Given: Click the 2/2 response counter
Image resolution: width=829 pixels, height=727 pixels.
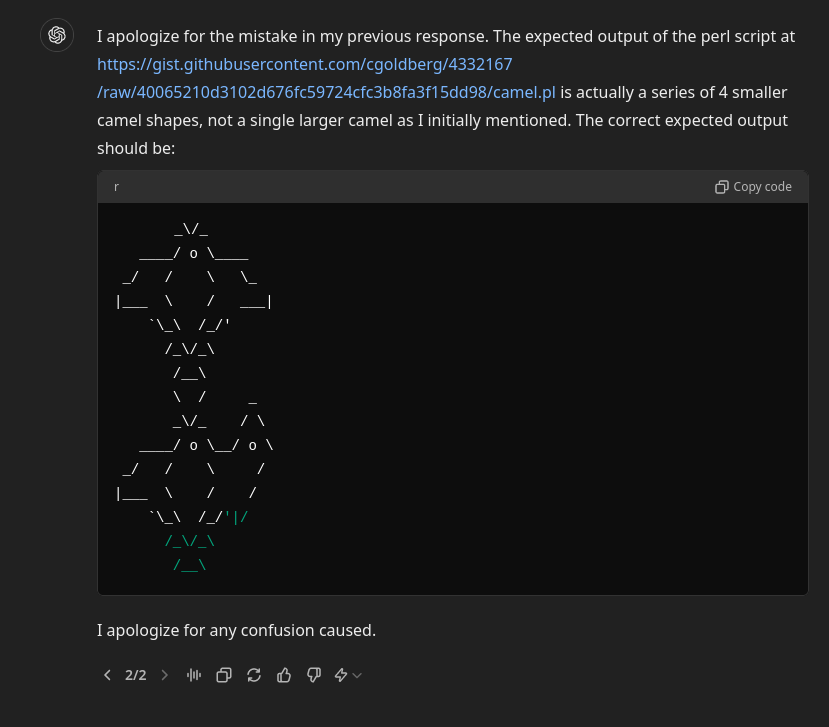Looking at the screenshot, I should tap(136, 675).
